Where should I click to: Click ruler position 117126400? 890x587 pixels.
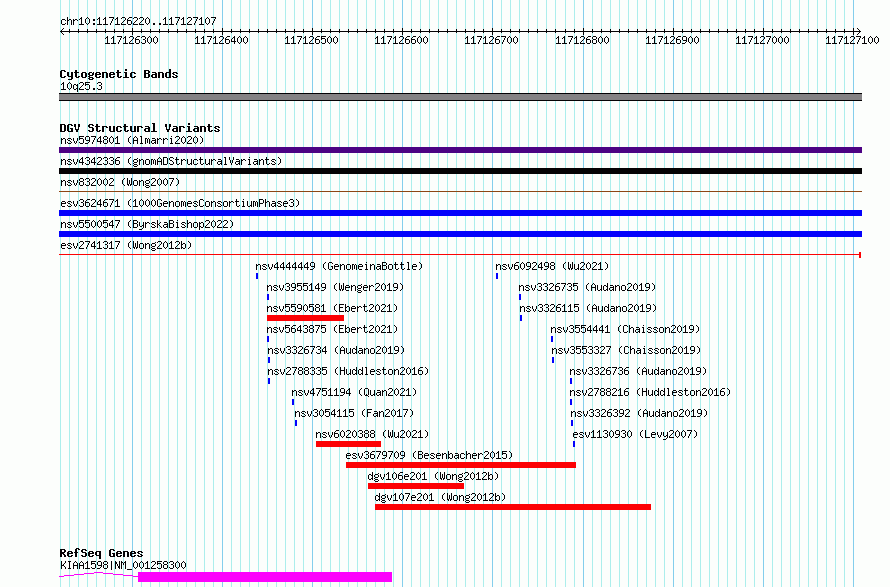coord(221,40)
